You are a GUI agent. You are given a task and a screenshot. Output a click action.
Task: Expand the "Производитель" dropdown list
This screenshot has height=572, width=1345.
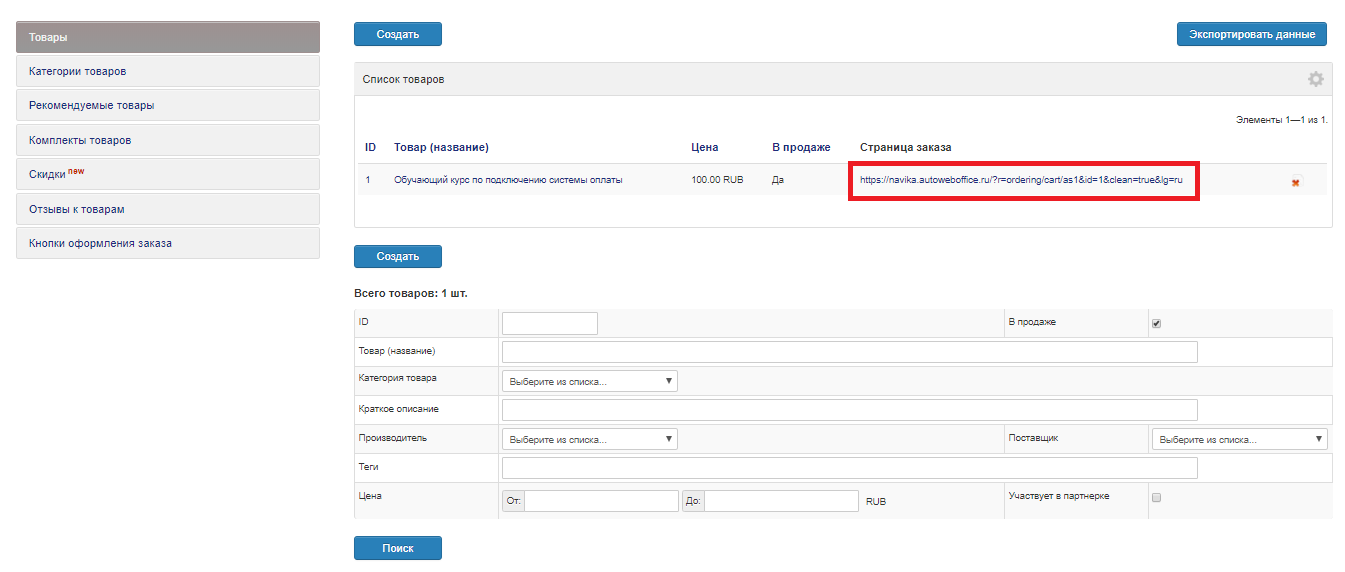[x=589, y=439]
